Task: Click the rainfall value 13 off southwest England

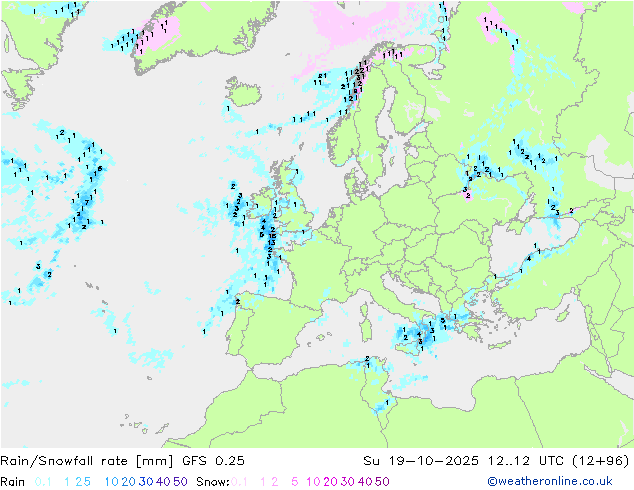Action: (271, 243)
